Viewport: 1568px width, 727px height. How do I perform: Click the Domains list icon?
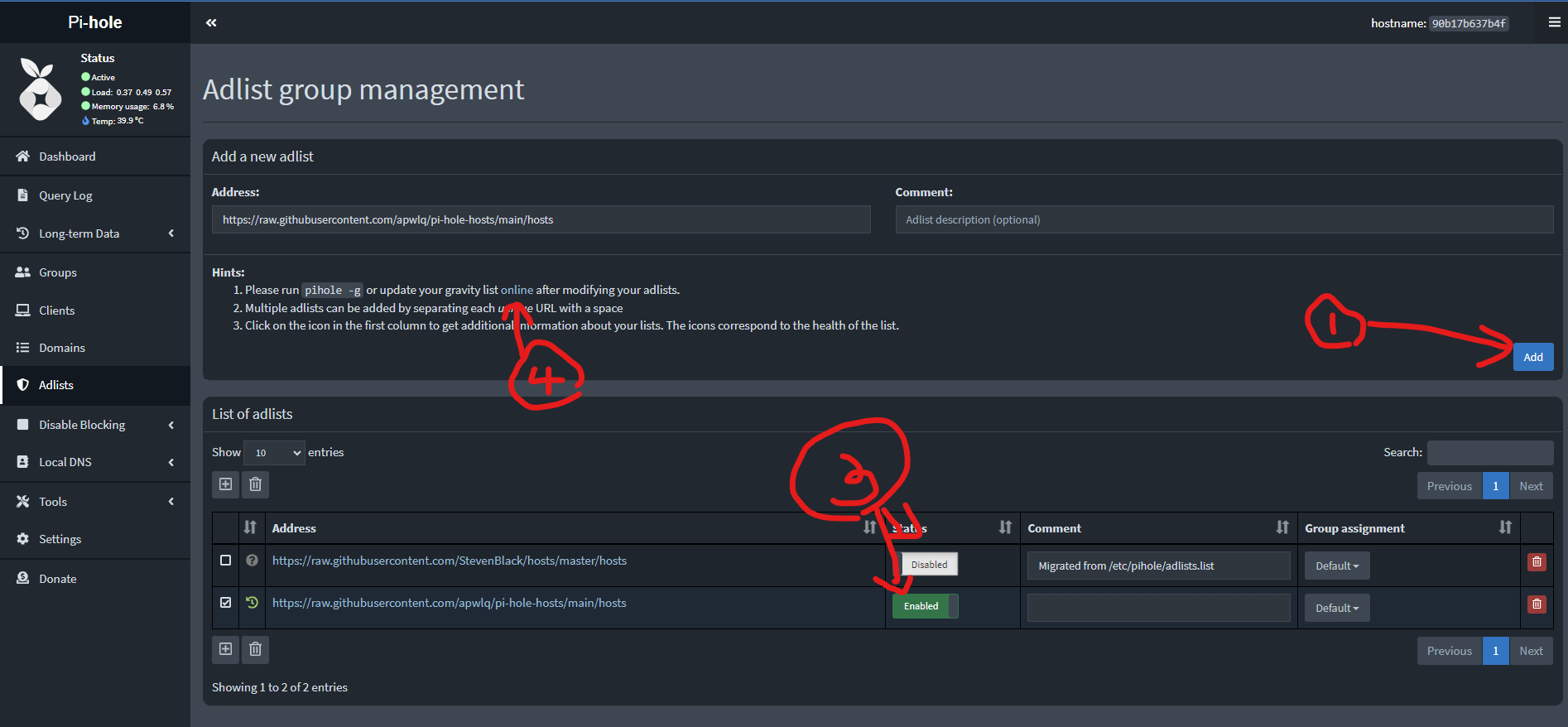tap(23, 348)
